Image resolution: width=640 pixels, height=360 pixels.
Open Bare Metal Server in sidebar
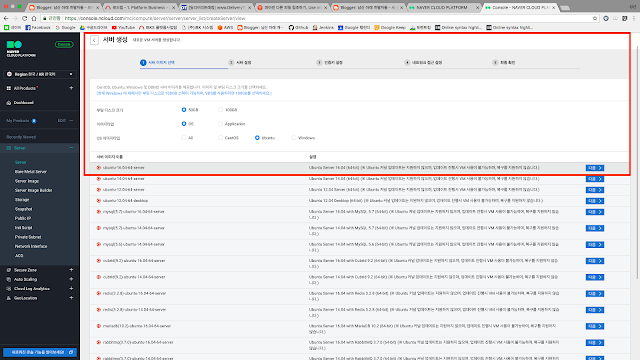pos(31,172)
